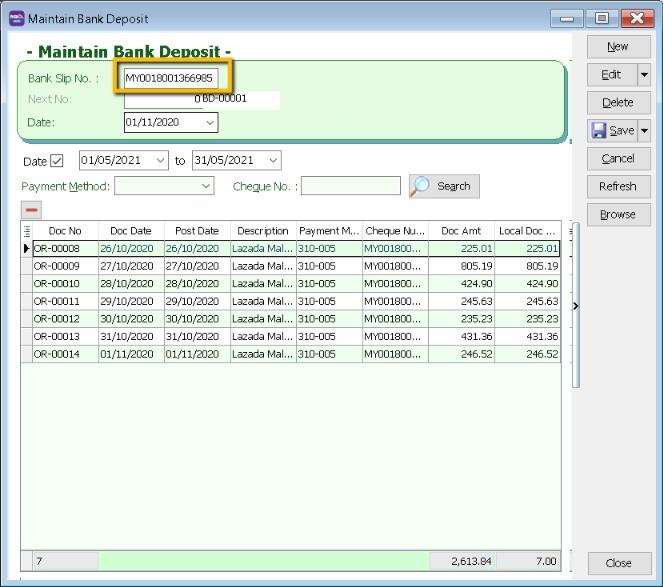Viewport: 663px width, 587px height.
Task: Click the Delete button
Action: [618, 102]
